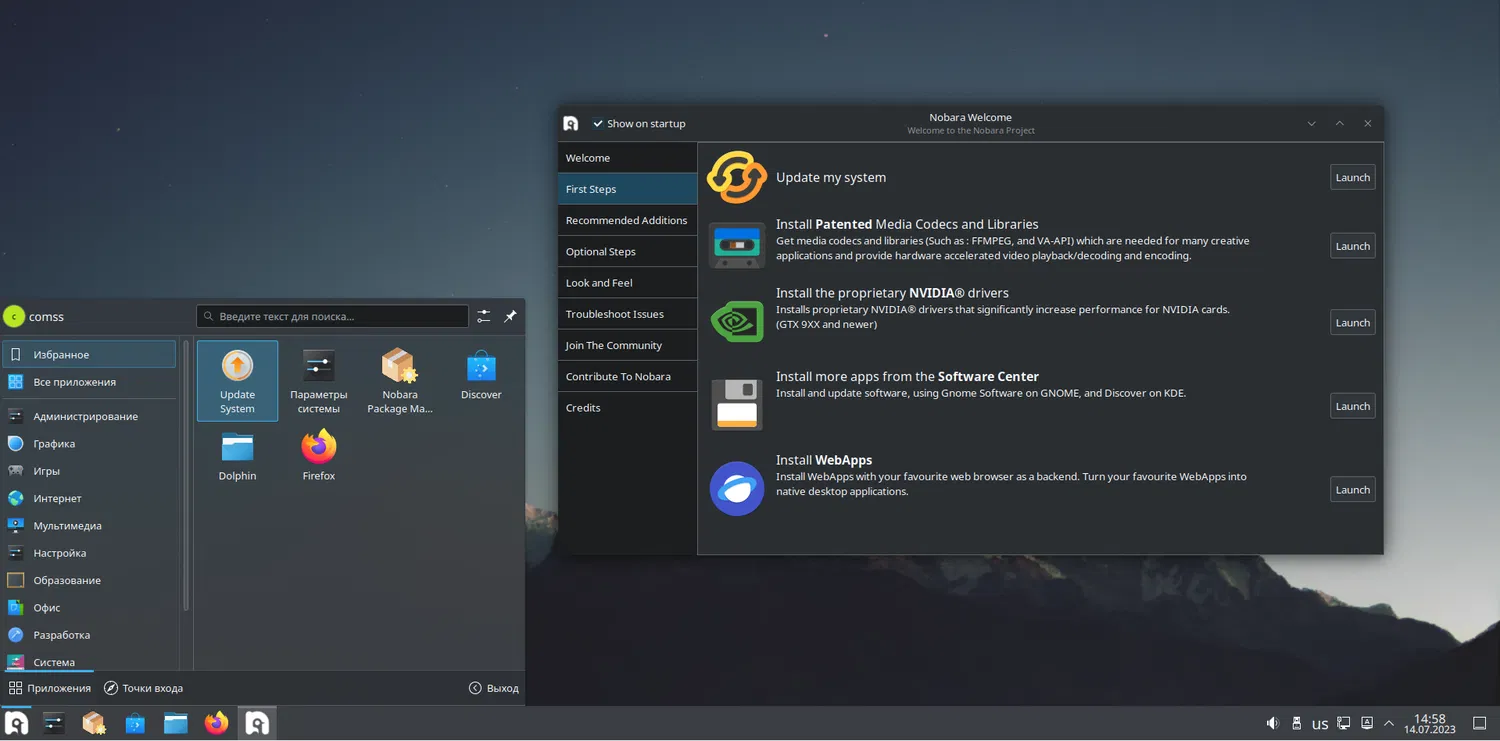
Task: Click the Выход session button
Action: 494,688
